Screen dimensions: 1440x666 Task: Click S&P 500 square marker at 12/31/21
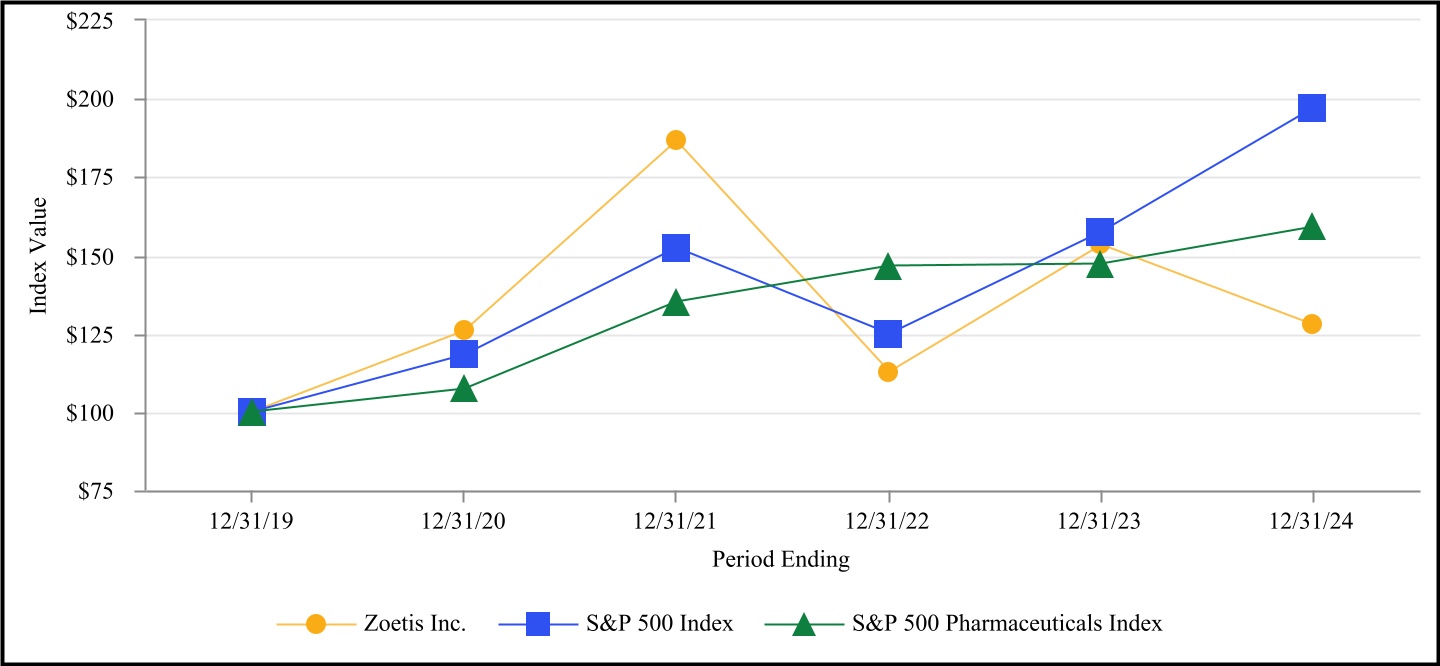676,247
